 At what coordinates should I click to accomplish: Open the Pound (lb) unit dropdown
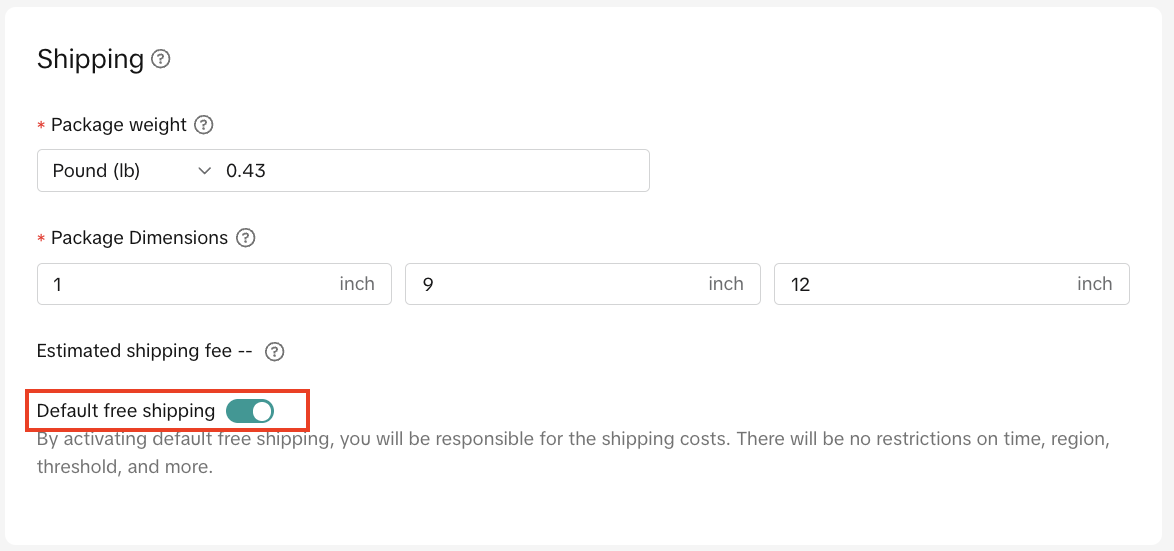(125, 171)
